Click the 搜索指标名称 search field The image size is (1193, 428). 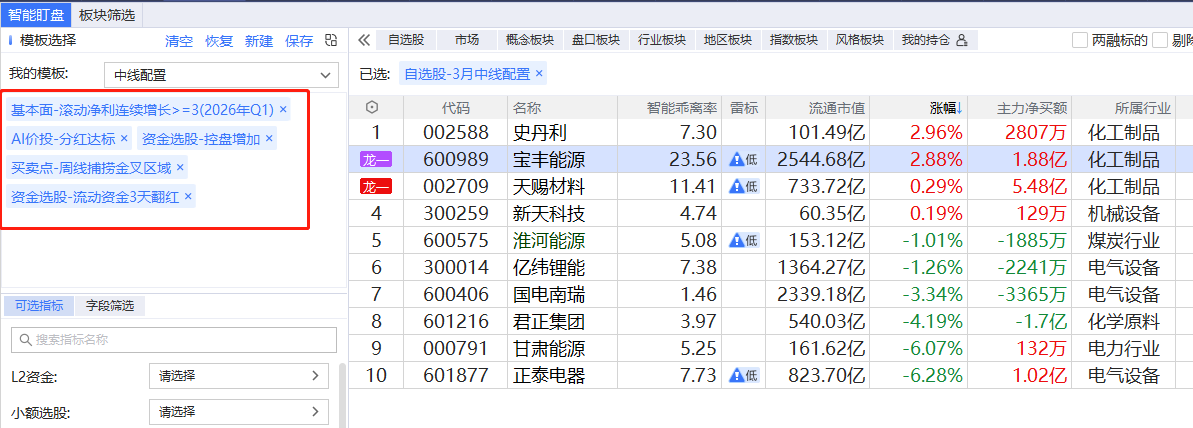coord(174,340)
